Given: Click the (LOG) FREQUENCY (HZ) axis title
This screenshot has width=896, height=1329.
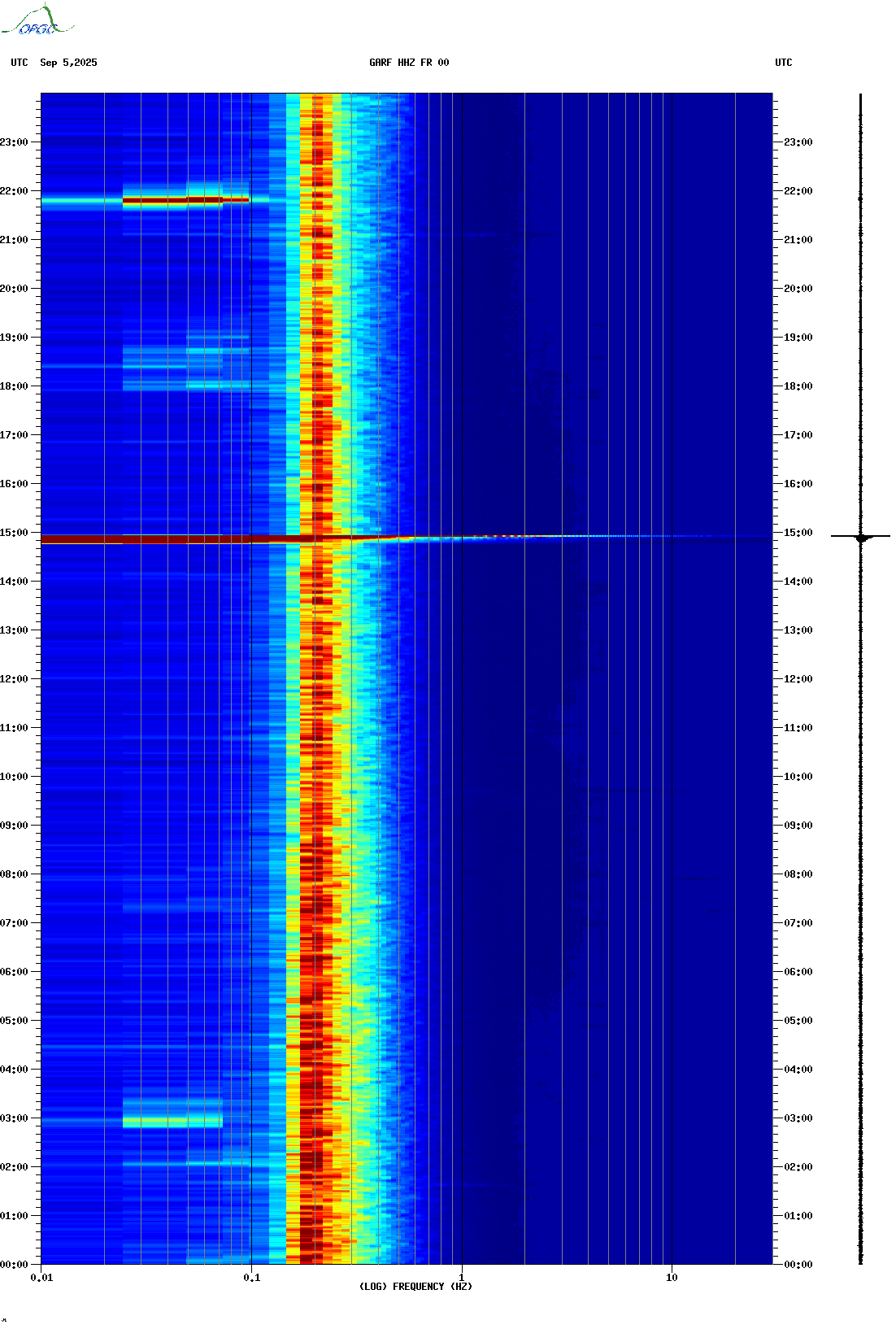Looking at the screenshot, I should pos(415,1286).
